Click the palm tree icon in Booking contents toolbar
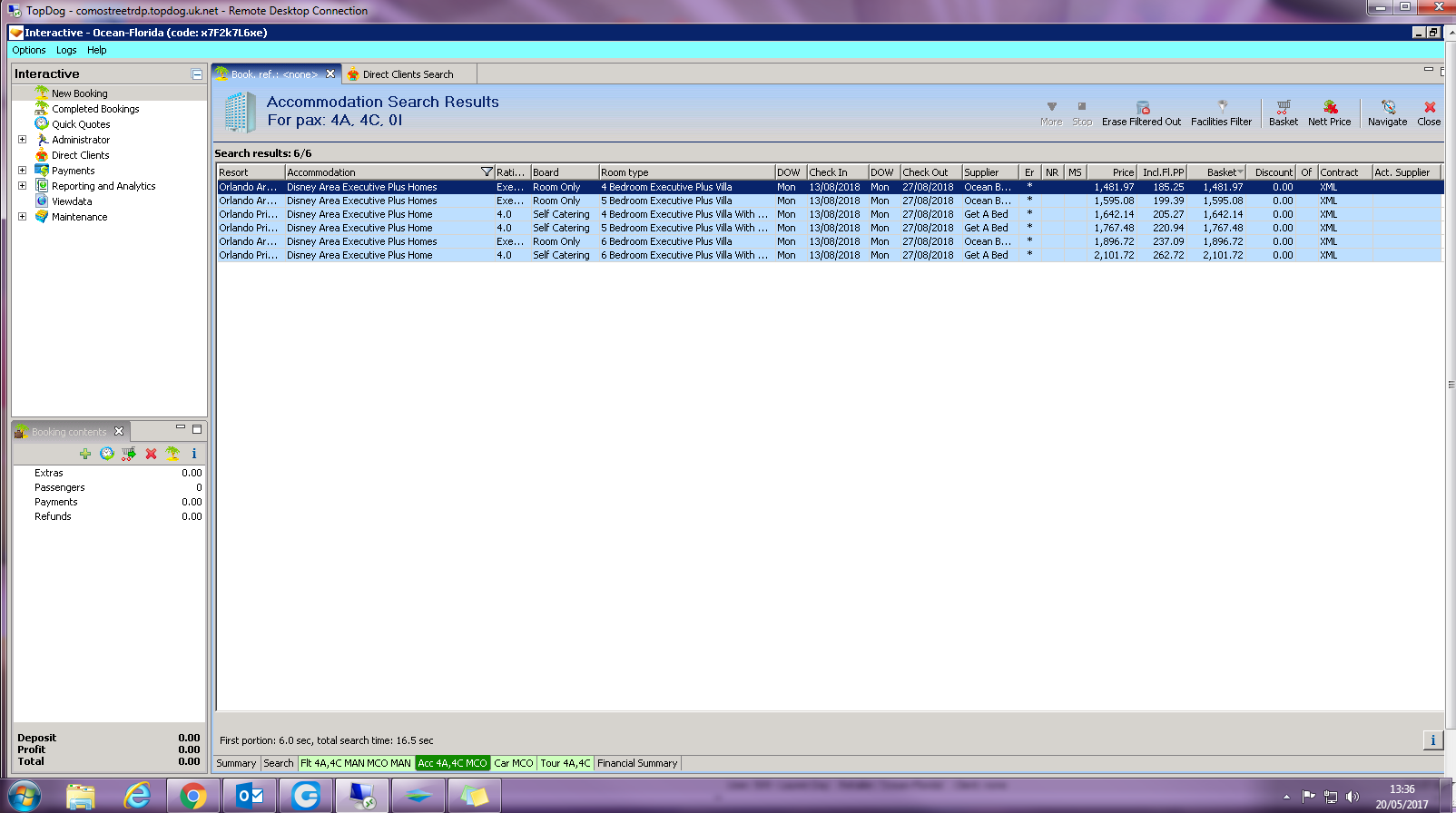This screenshot has width=1456, height=813. 172,454
